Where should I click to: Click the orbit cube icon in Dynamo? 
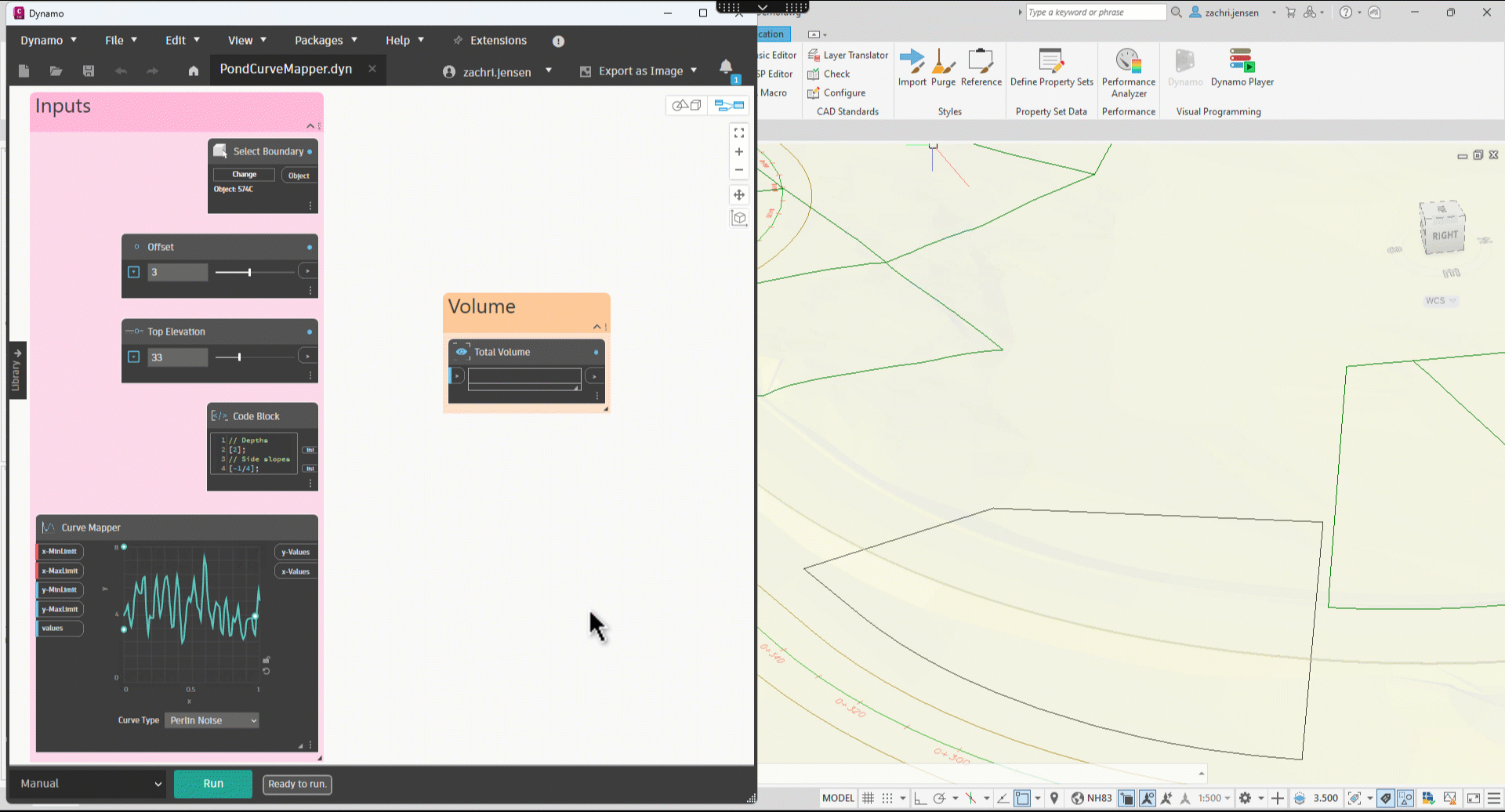[739, 218]
